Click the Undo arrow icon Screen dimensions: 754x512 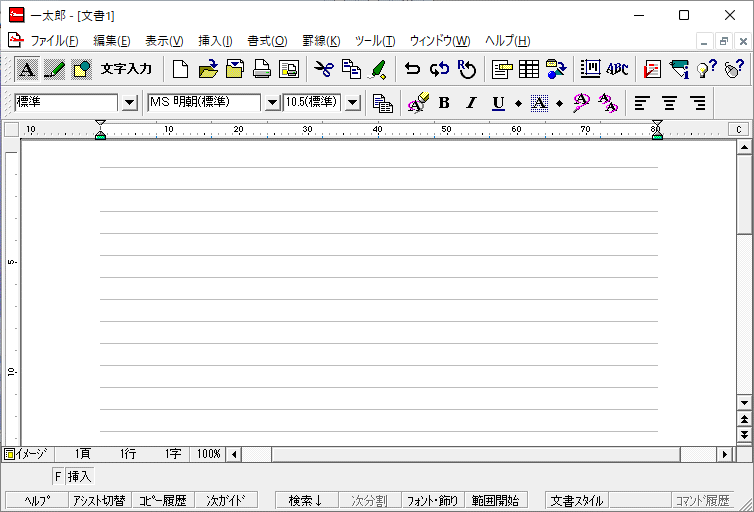[x=412, y=69]
